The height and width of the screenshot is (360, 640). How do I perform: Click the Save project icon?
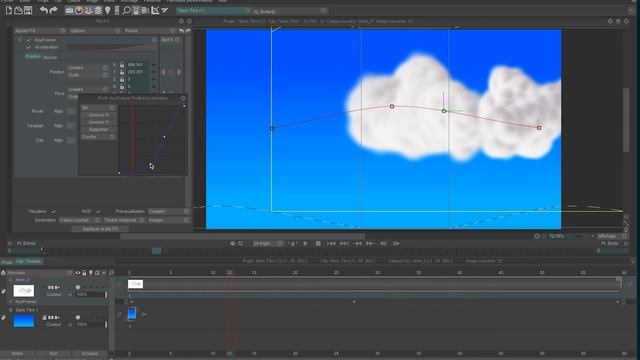pyautogui.click(x=28, y=10)
